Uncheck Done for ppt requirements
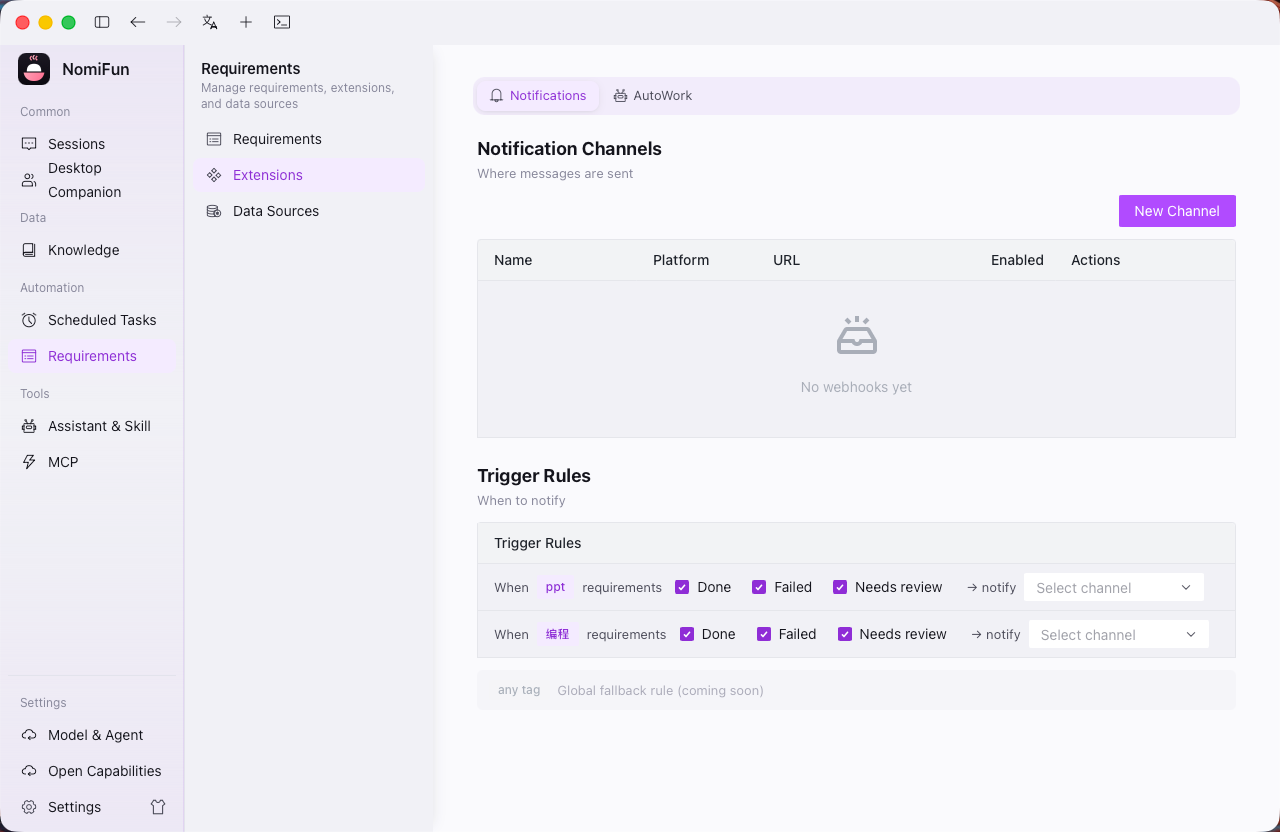This screenshot has height=832, width=1280. pyautogui.click(x=682, y=587)
